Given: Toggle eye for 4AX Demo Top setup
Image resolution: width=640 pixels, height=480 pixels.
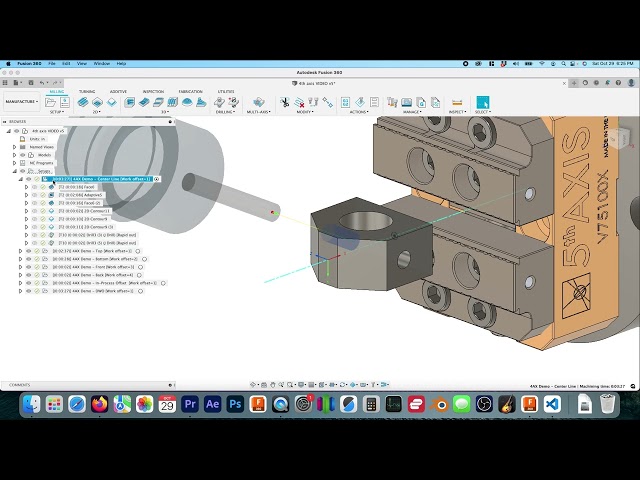Looking at the screenshot, I should [29, 251].
